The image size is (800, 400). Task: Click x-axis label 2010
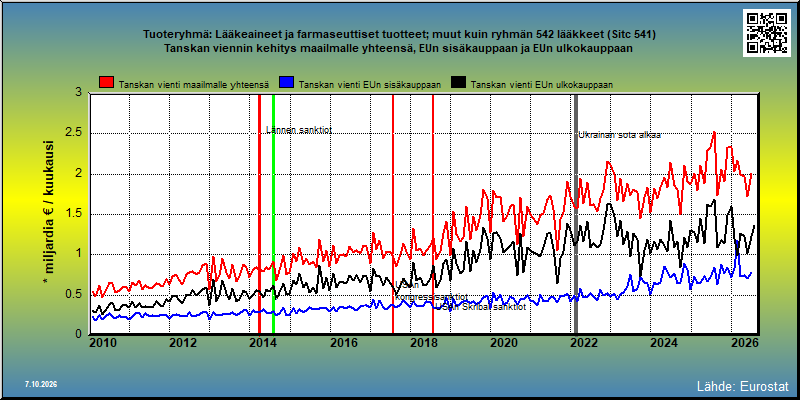pos(104,343)
